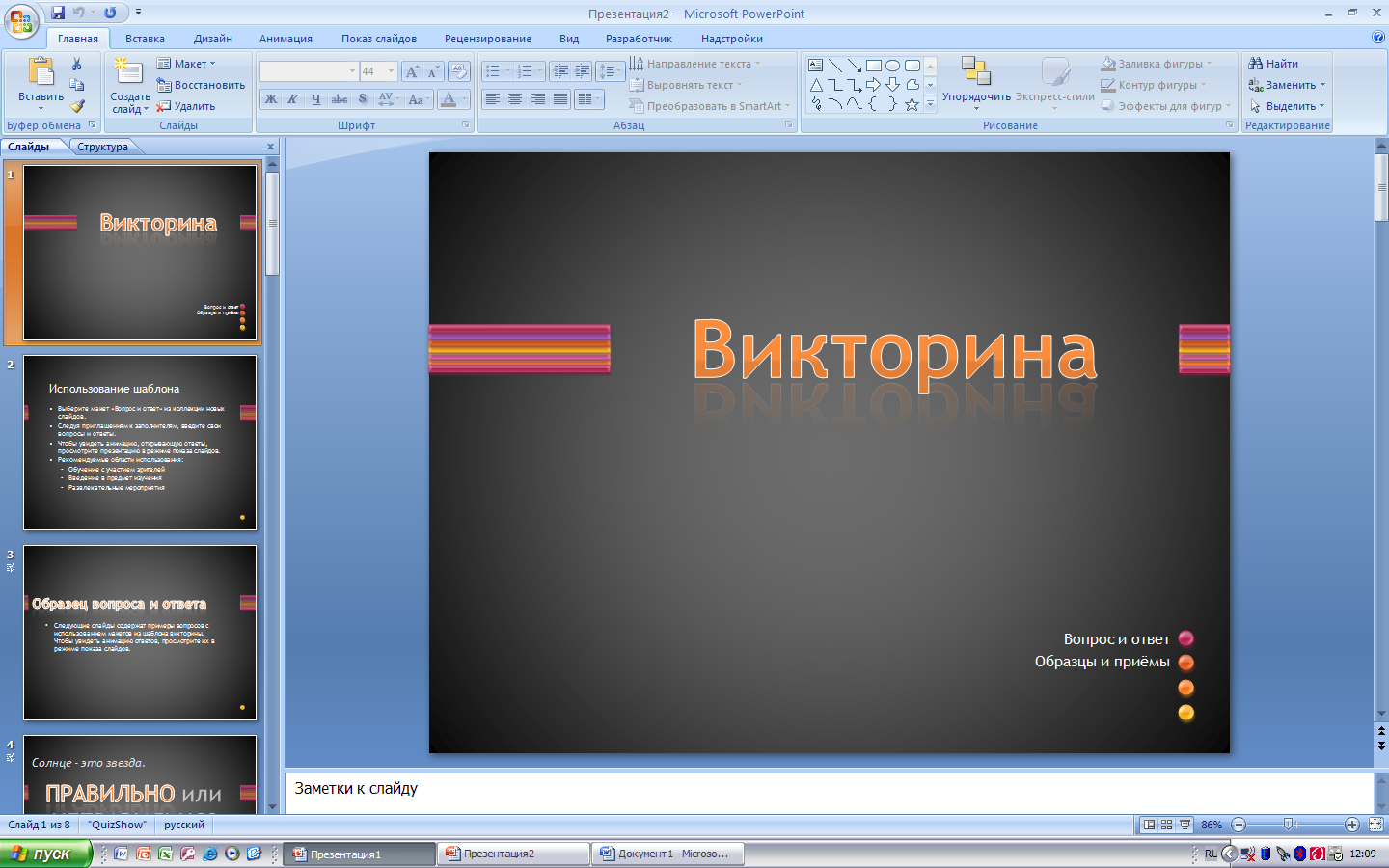Screen dimensions: 1389x868
Task: Click the Redo icon in quick access toolbar
Action: (x=111, y=13)
